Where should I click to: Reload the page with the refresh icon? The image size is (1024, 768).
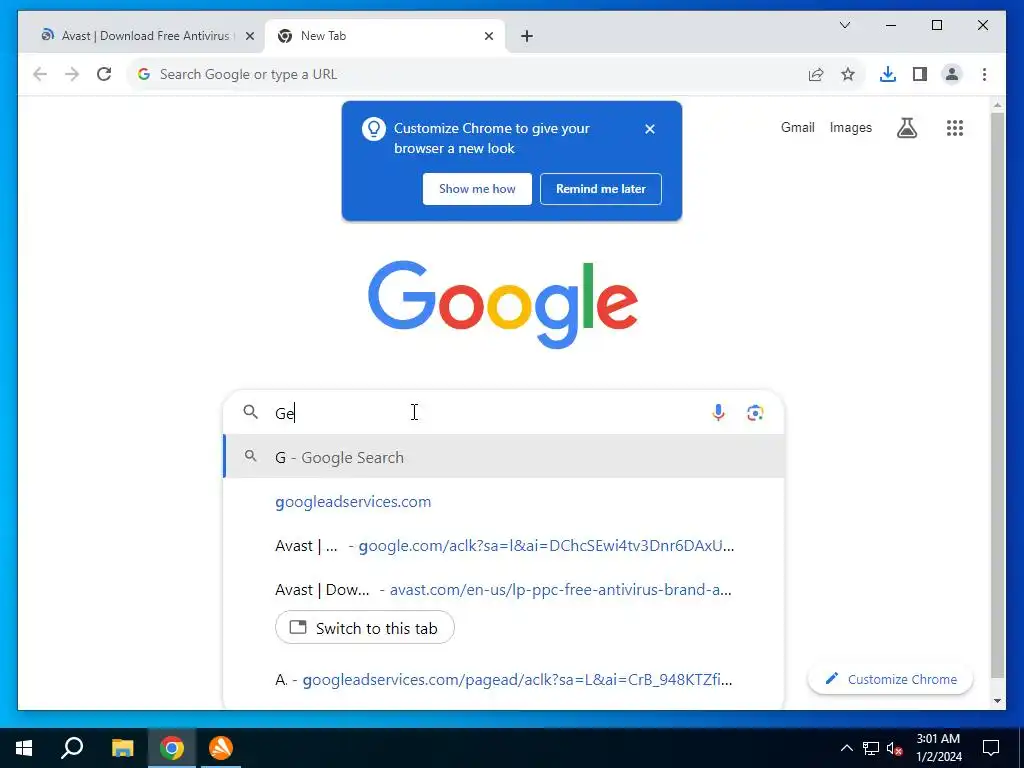(x=104, y=74)
